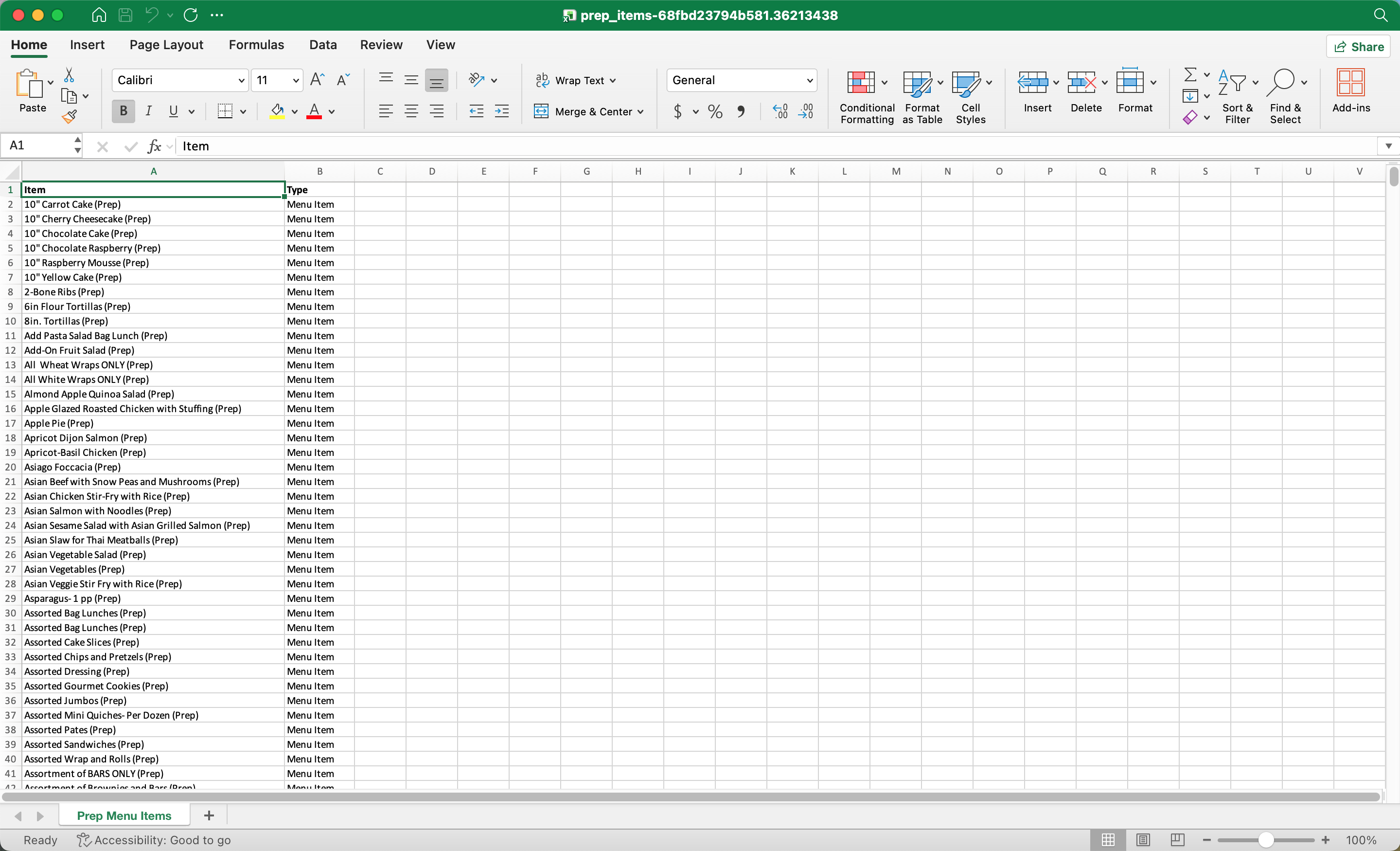Click the Percent Style icon
The width and height of the screenshot is (1400, 851).
point(715,111)
